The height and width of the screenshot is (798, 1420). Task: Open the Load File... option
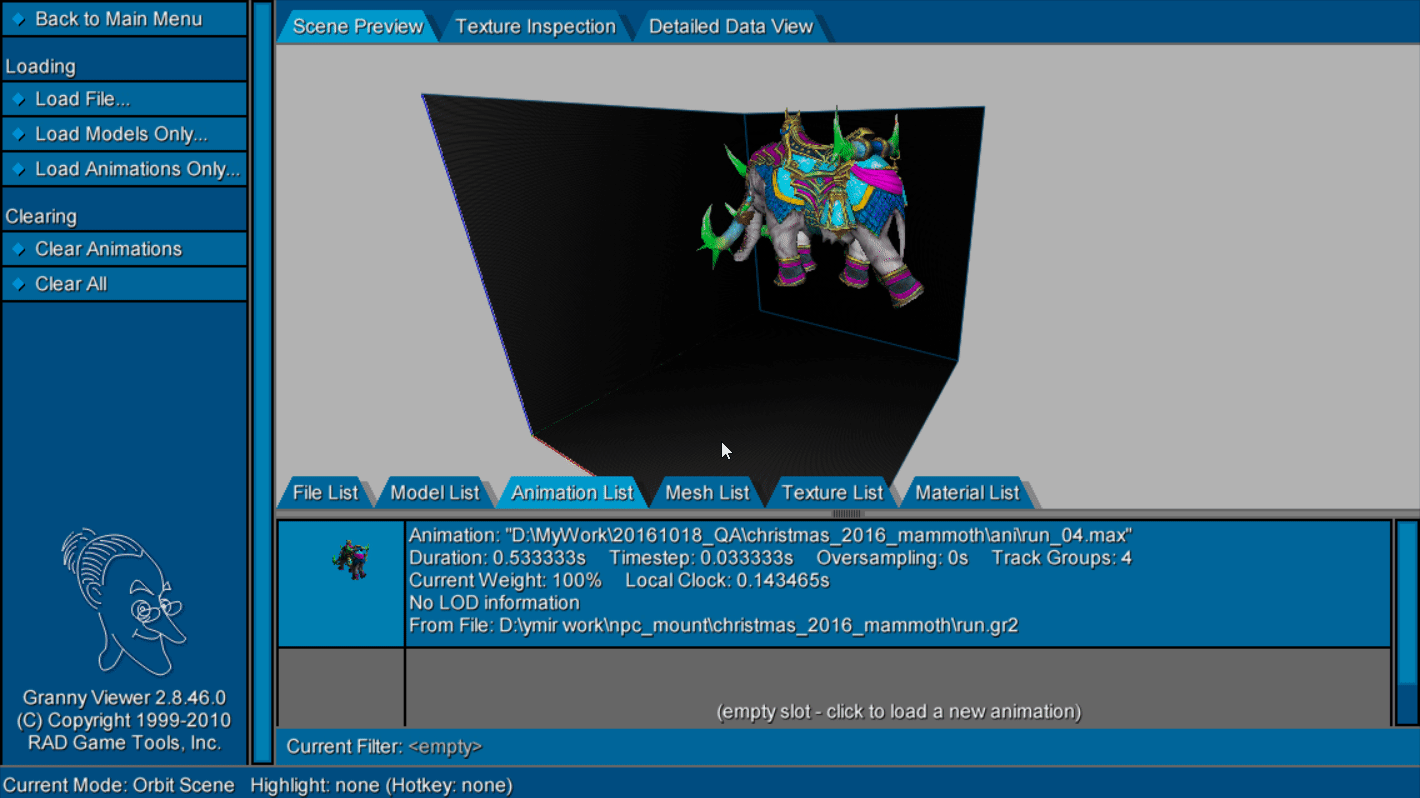[124, 99]
